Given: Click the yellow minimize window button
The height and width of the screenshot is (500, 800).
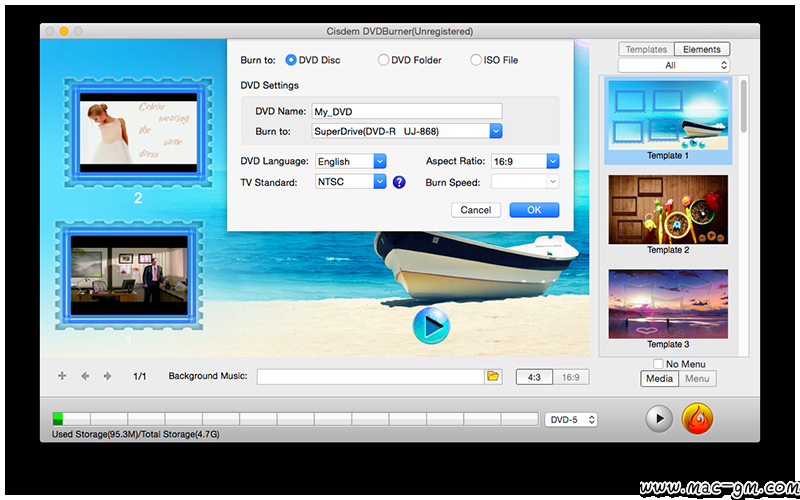Looking at the screenshot, I should point(64,31).
